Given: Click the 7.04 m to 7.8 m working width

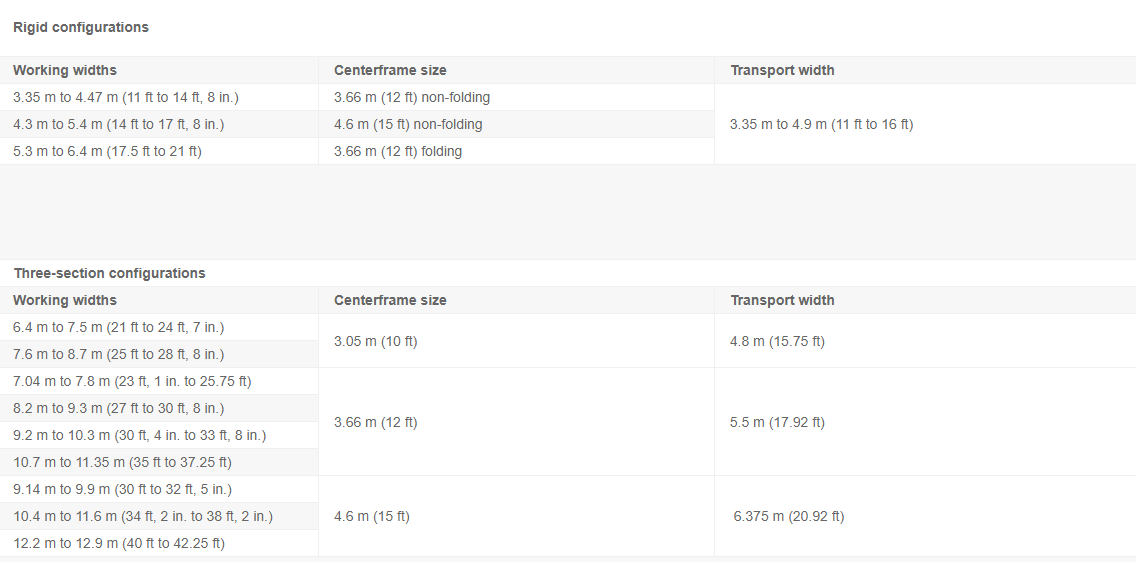Looking at the screenshot, I should [x=132, y=381].
